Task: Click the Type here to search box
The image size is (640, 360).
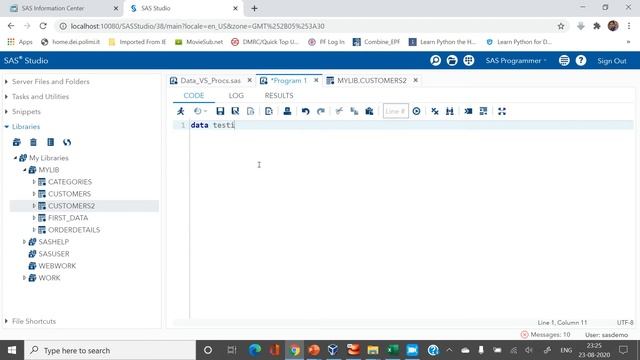Action: [110, 350]
